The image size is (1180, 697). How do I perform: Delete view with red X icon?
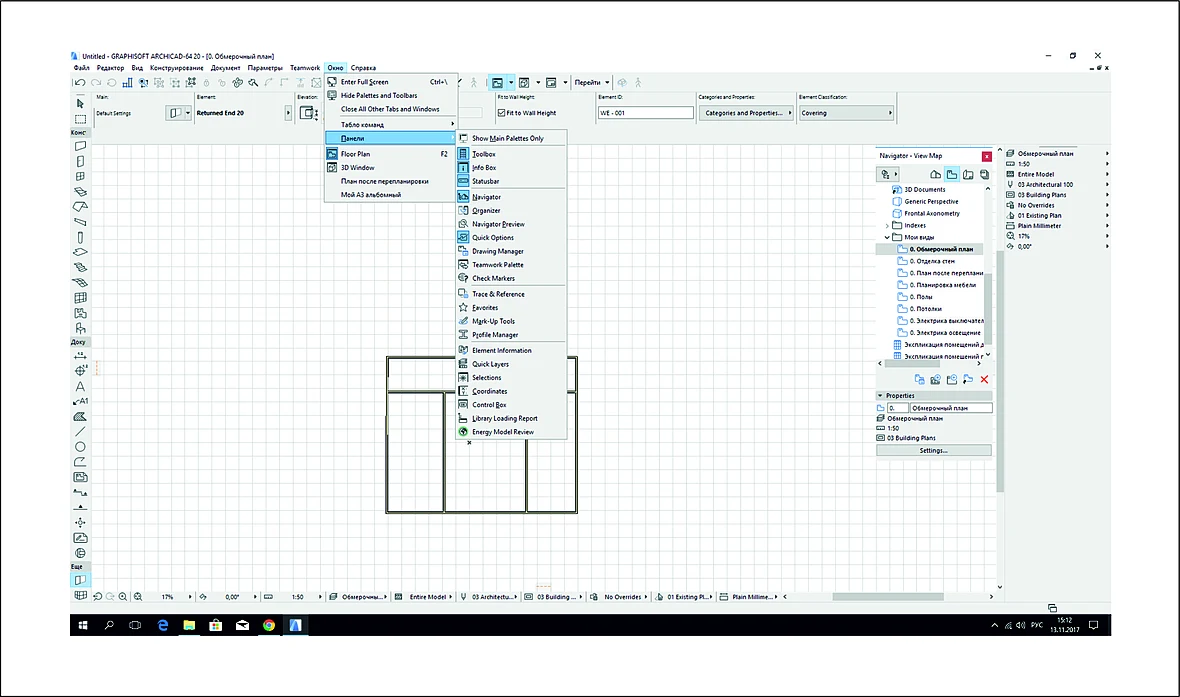pyautogui.click(x=984, y=379)
